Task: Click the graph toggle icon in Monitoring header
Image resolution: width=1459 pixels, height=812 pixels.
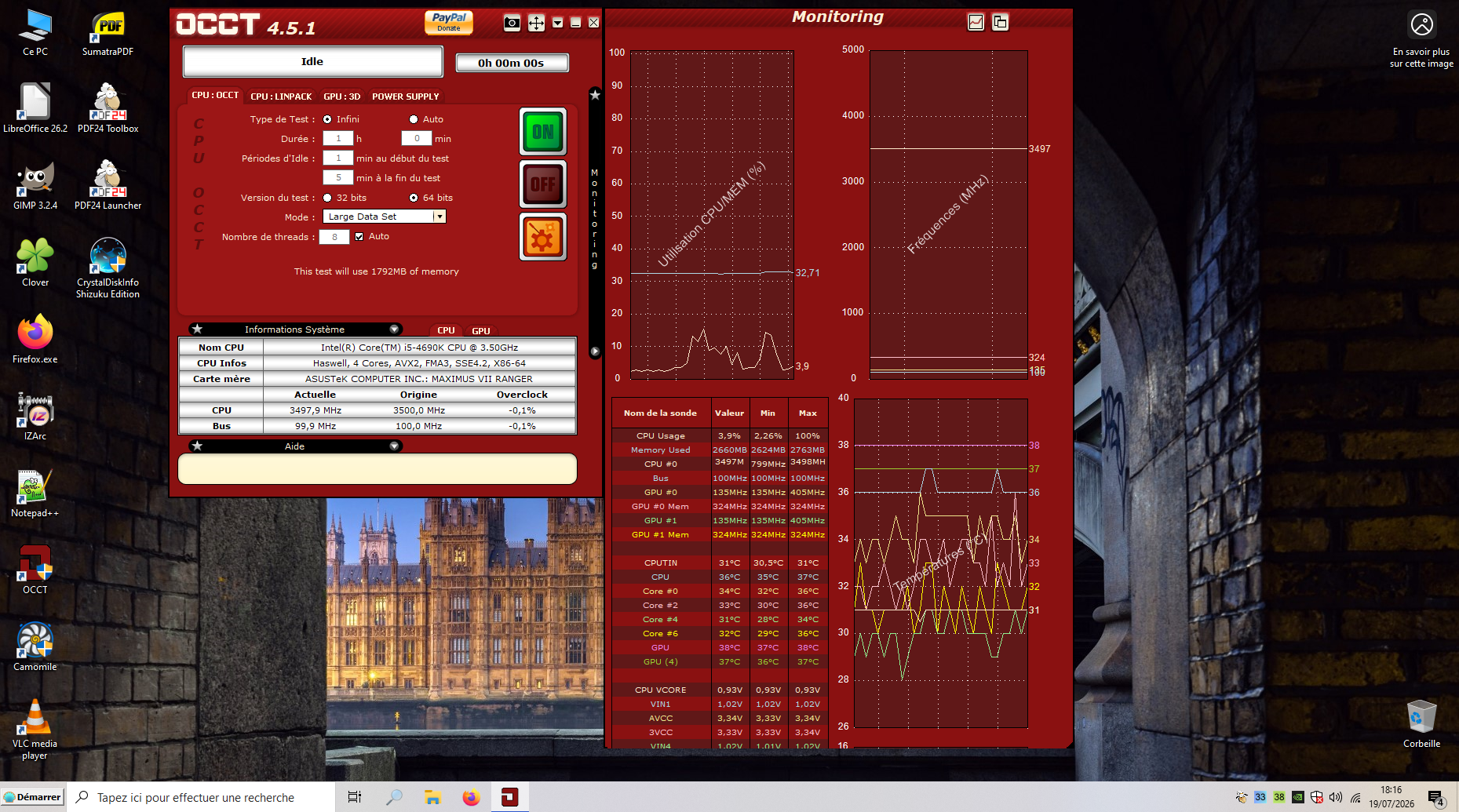Action: (x=976, y=22)
